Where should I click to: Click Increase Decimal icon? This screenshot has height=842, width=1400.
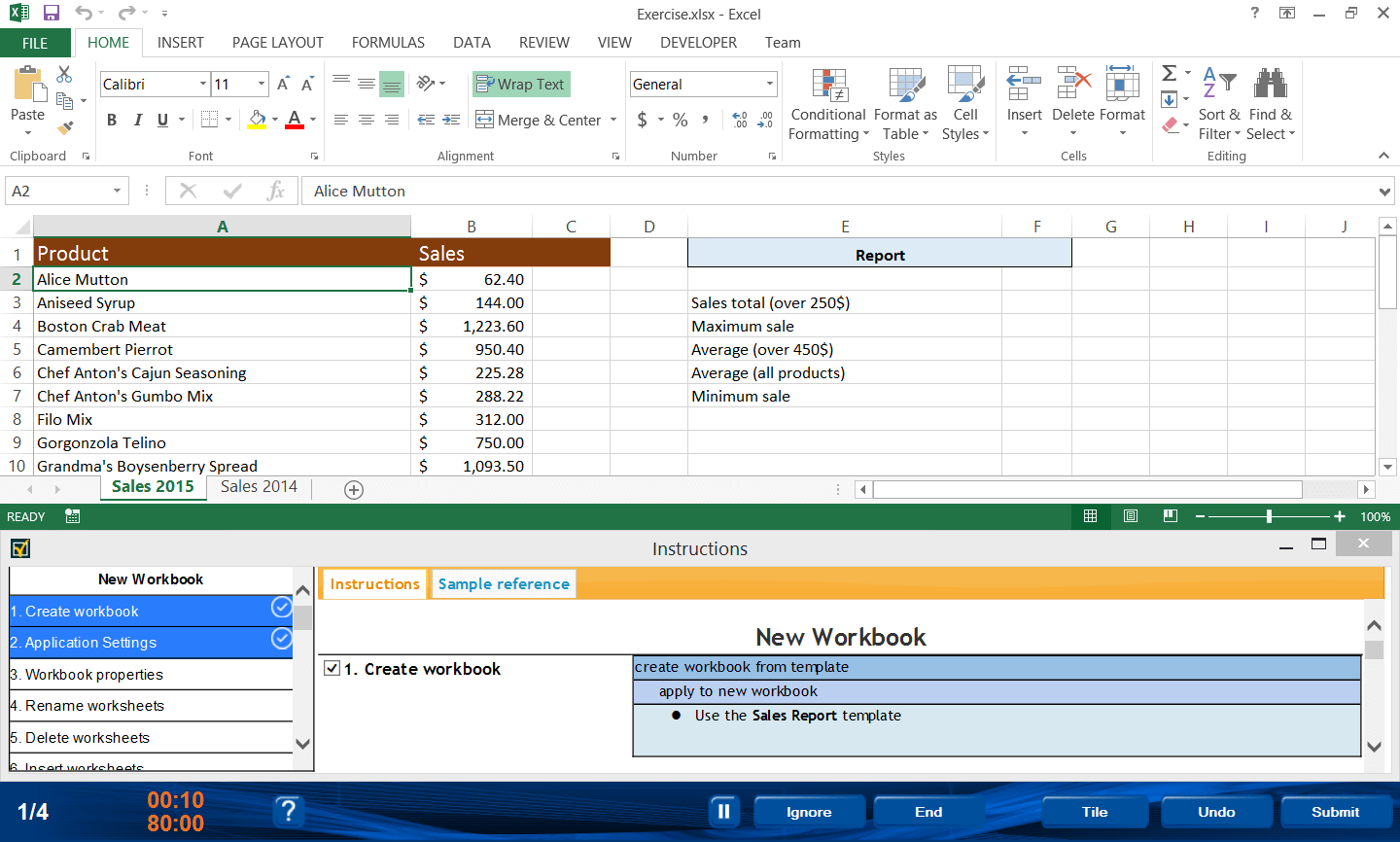click(740, 120)
